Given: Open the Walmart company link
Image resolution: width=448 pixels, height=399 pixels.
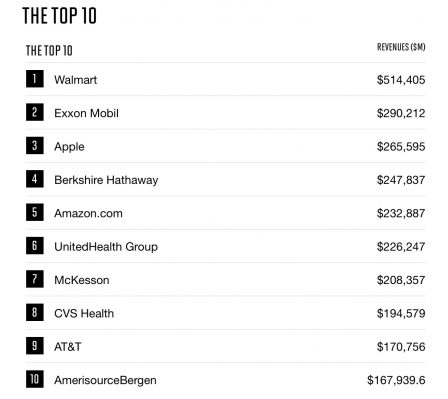Looking at the screenshot, I should tap(76, 80).
